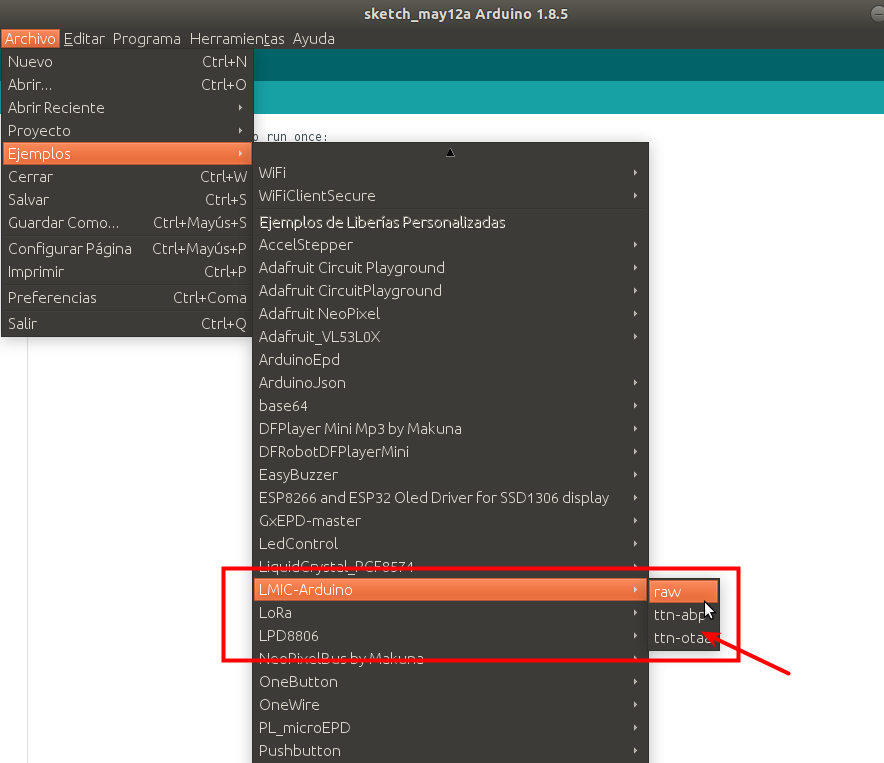This screenshot has height=763, width=884.
Task: Open ESP8266 and ESP32 Oled Driver examples
Action: 450,498
